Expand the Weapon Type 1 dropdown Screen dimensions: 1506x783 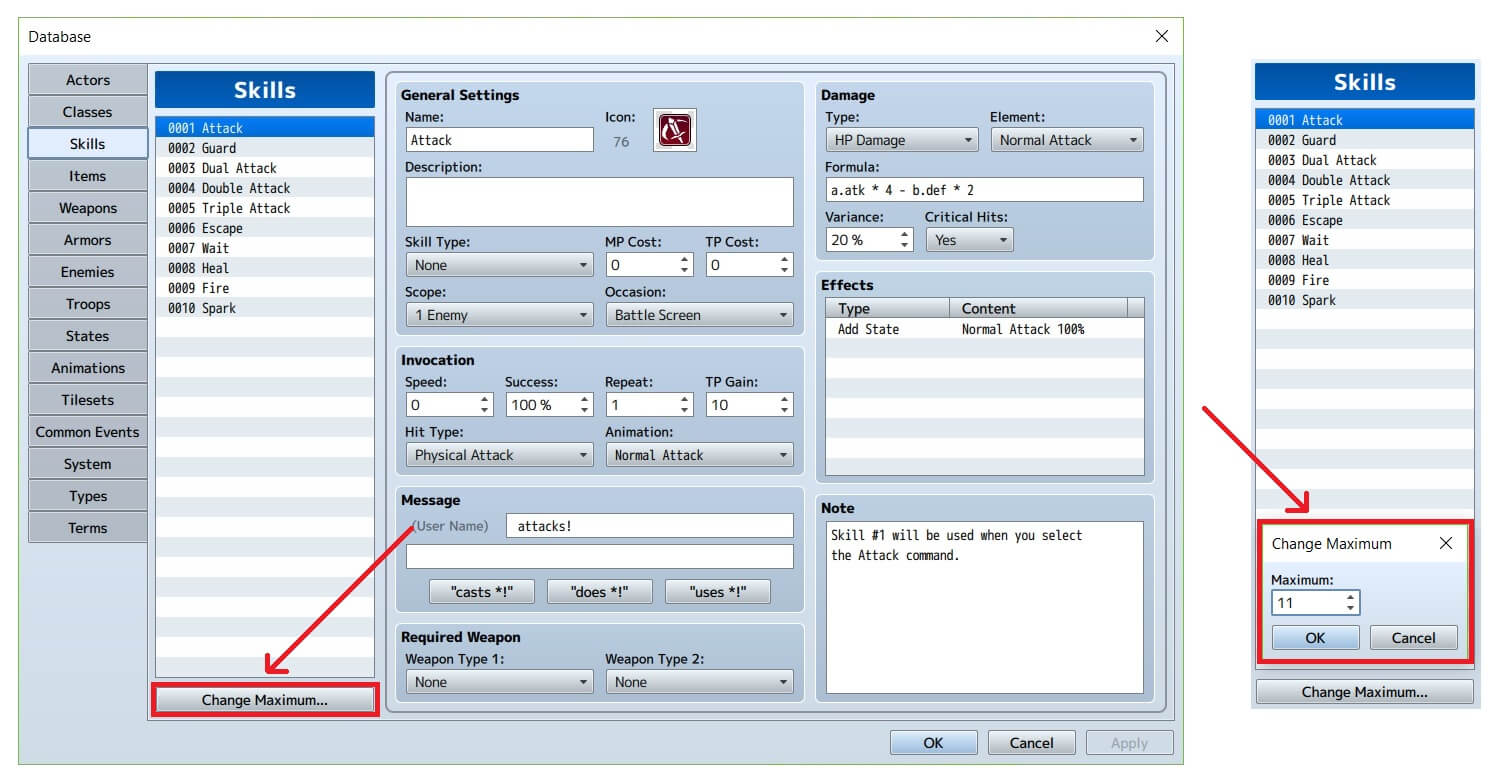tap(499, 682)
